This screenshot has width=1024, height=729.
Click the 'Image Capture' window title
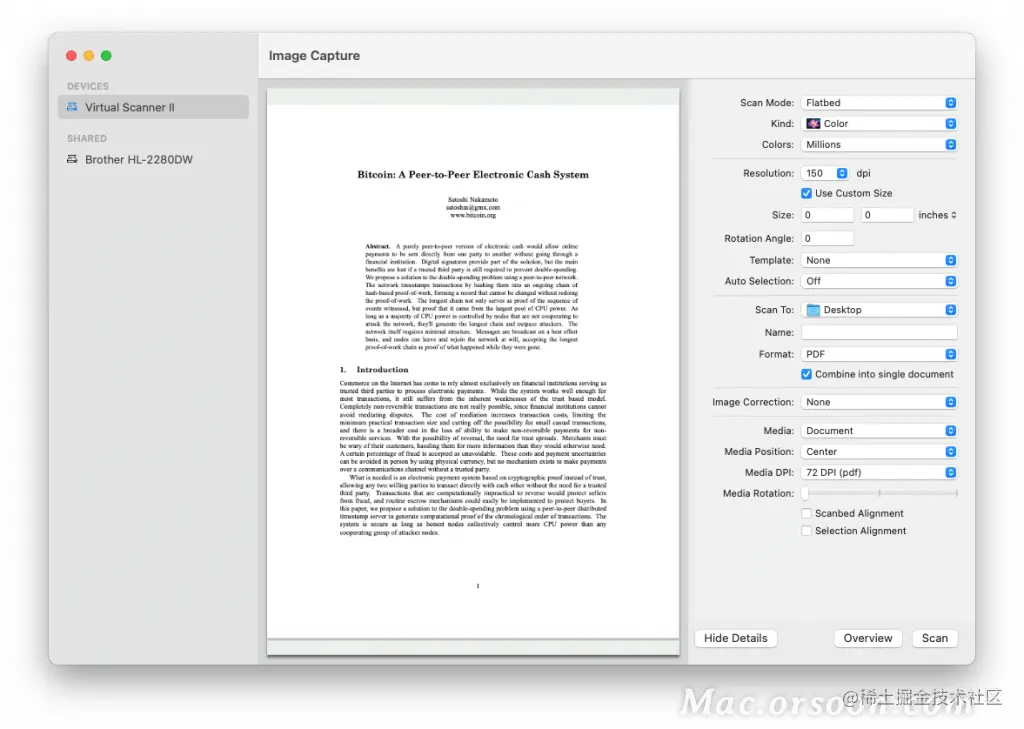314,56
